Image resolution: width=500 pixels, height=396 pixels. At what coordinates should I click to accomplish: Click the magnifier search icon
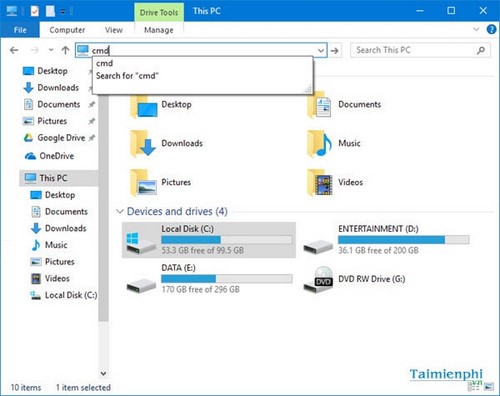point(481,50)
